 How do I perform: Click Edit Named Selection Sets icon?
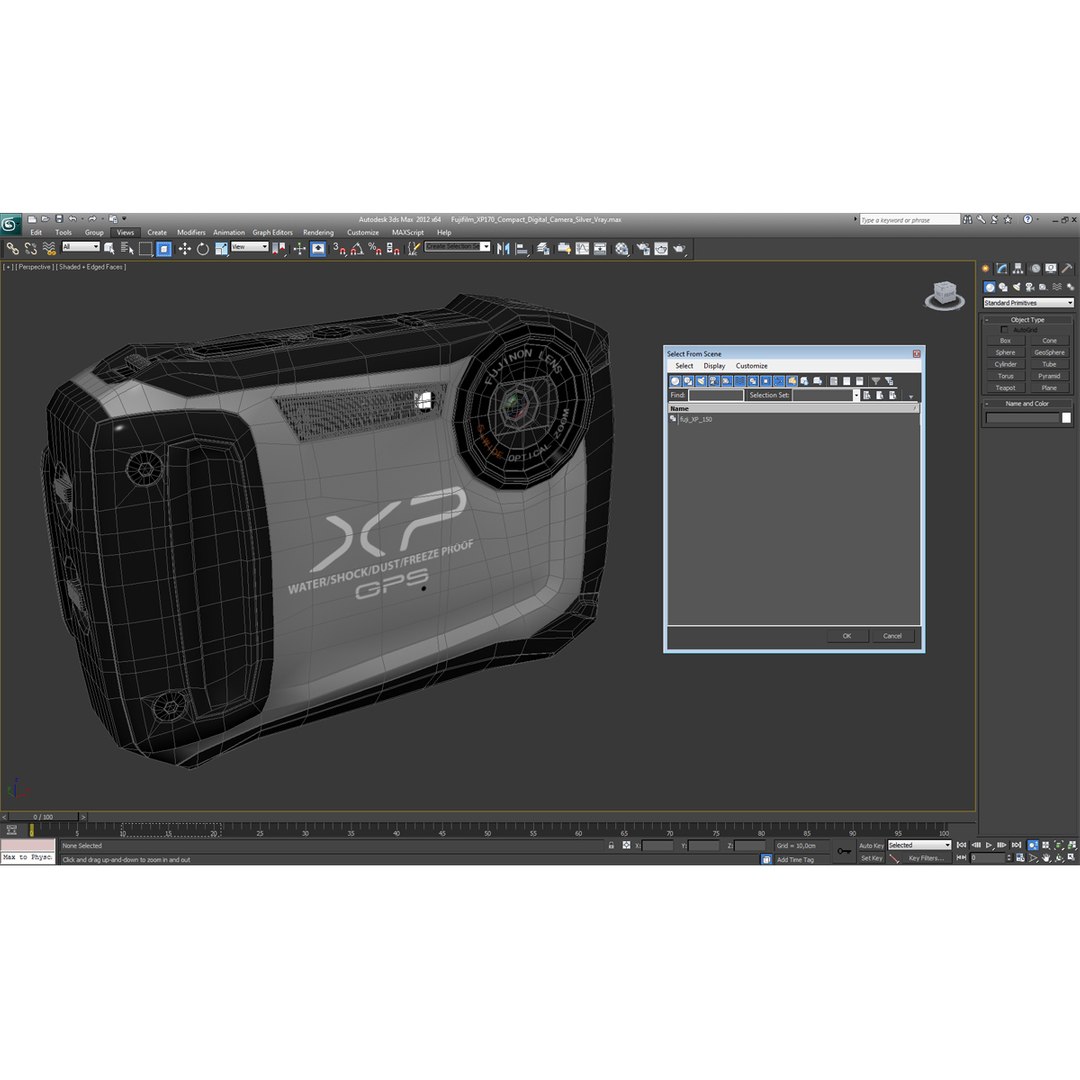(x=413, y=249)
